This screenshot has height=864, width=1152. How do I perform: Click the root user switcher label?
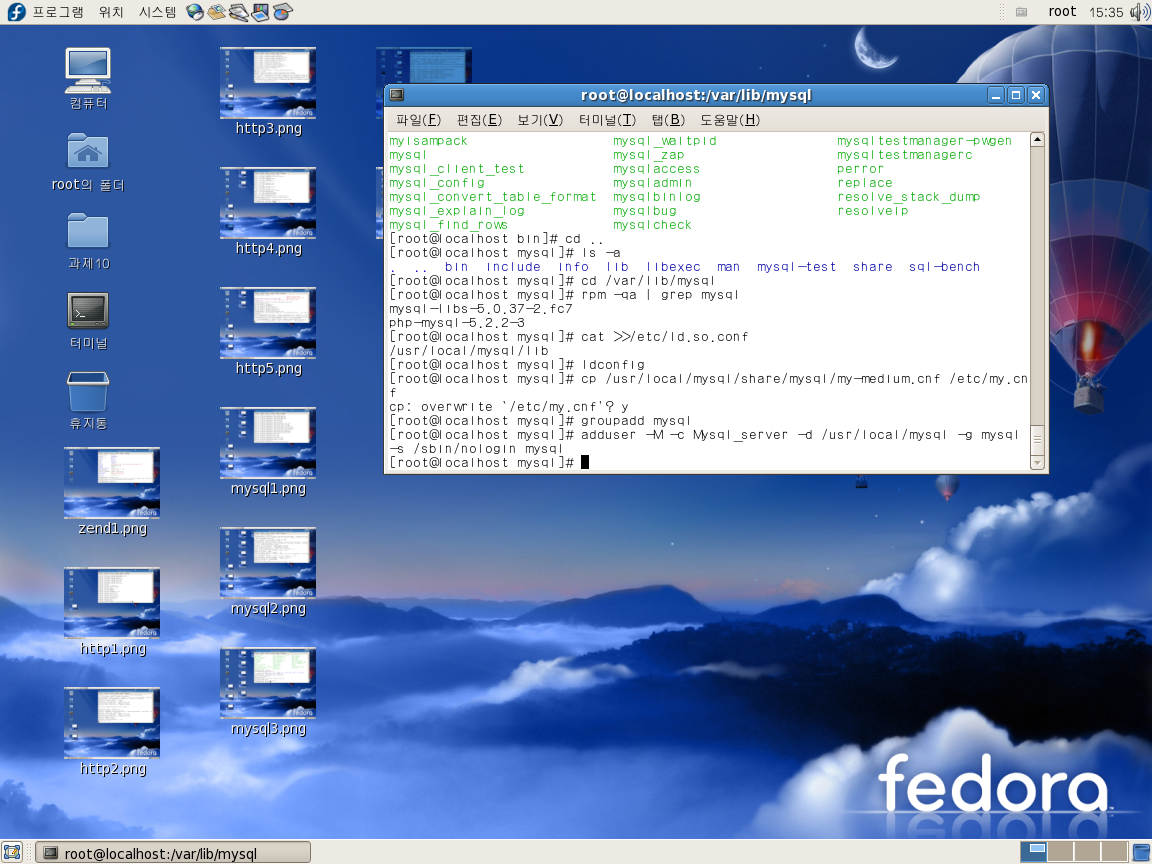pos(1062,12)
